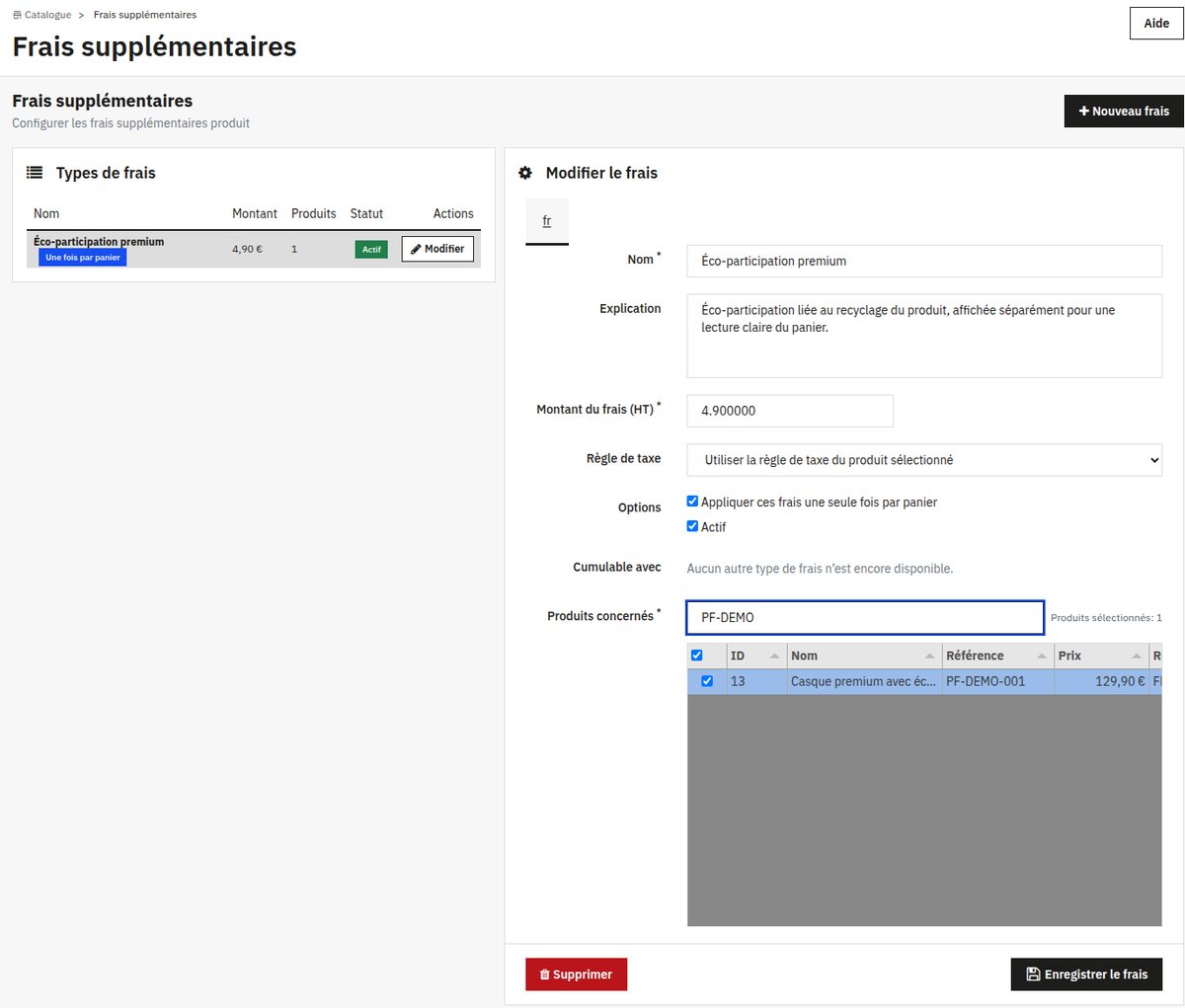1185x1008 pixels.
Task: Toggle the Actif checkbox
Action: click(x=692, y=526)
